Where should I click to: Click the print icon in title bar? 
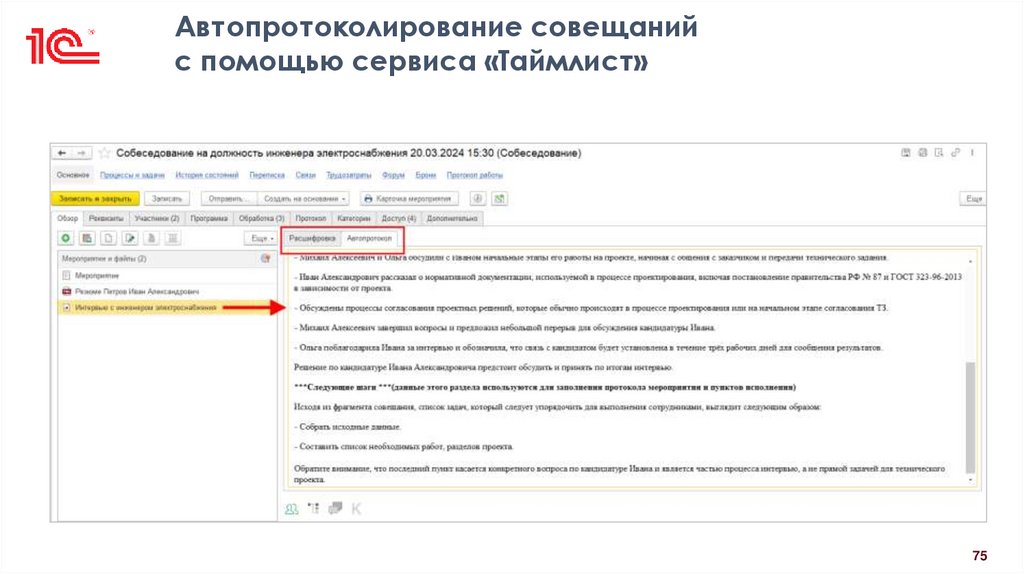(x=923, y=153)
